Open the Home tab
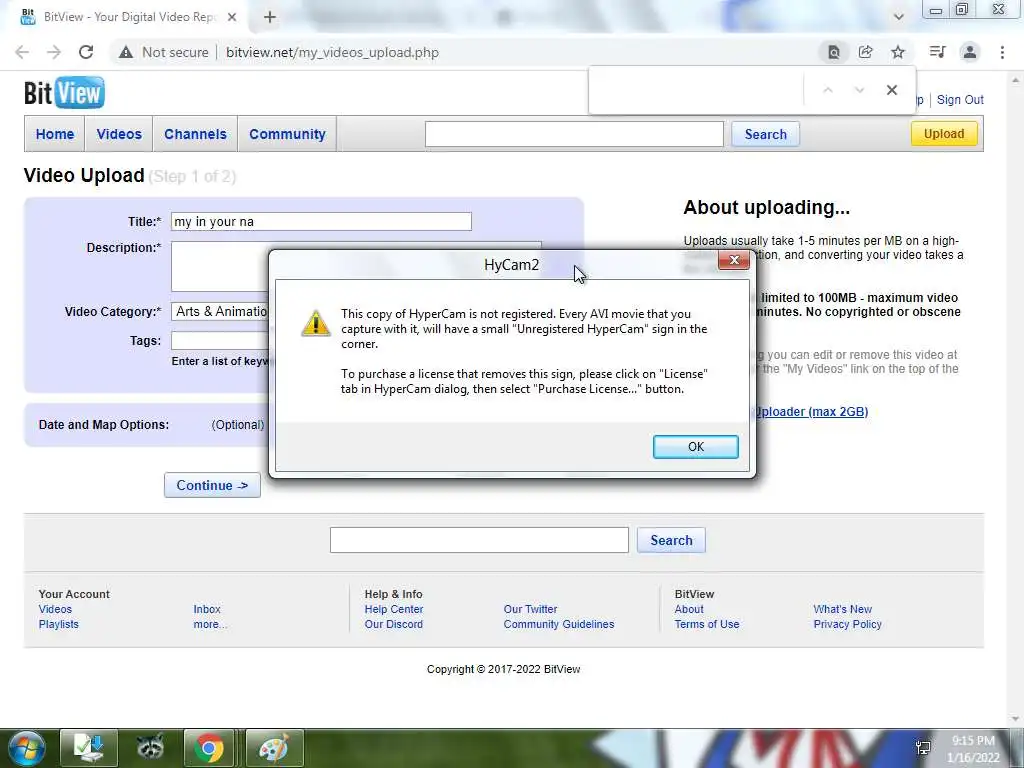 55,134
